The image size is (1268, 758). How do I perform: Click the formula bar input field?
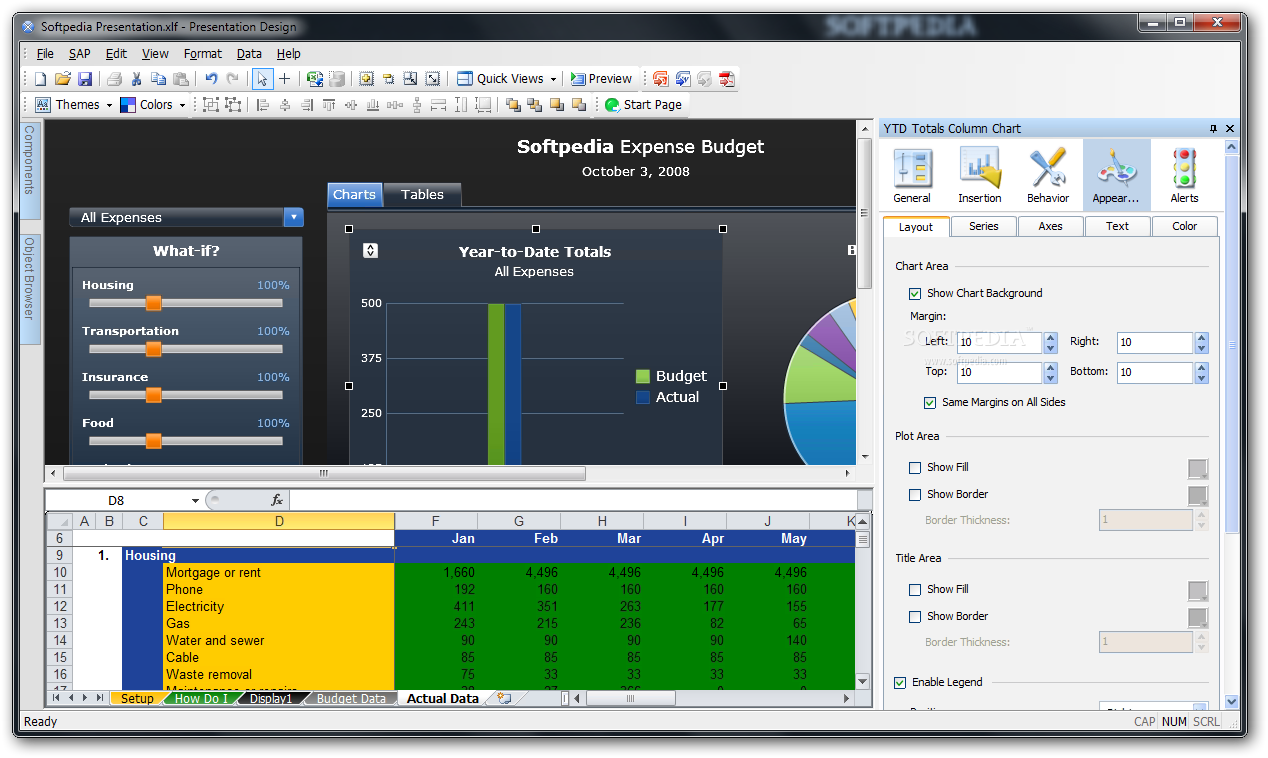click(573, 500)
